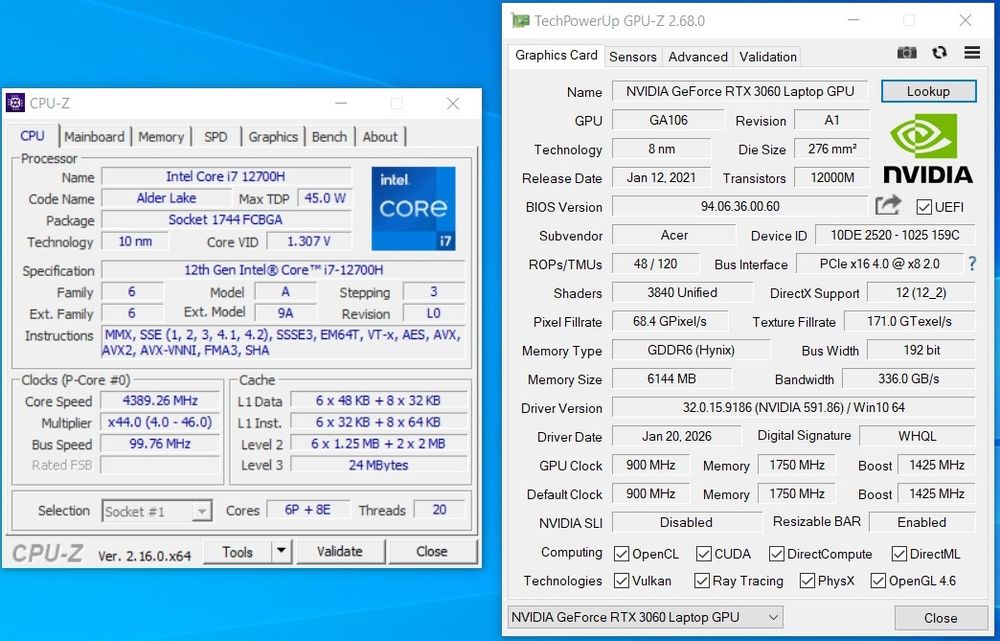Toggle the DirectCompute checkbox
This screenshot has width=1000, height=641.
(x=776, y=554)
